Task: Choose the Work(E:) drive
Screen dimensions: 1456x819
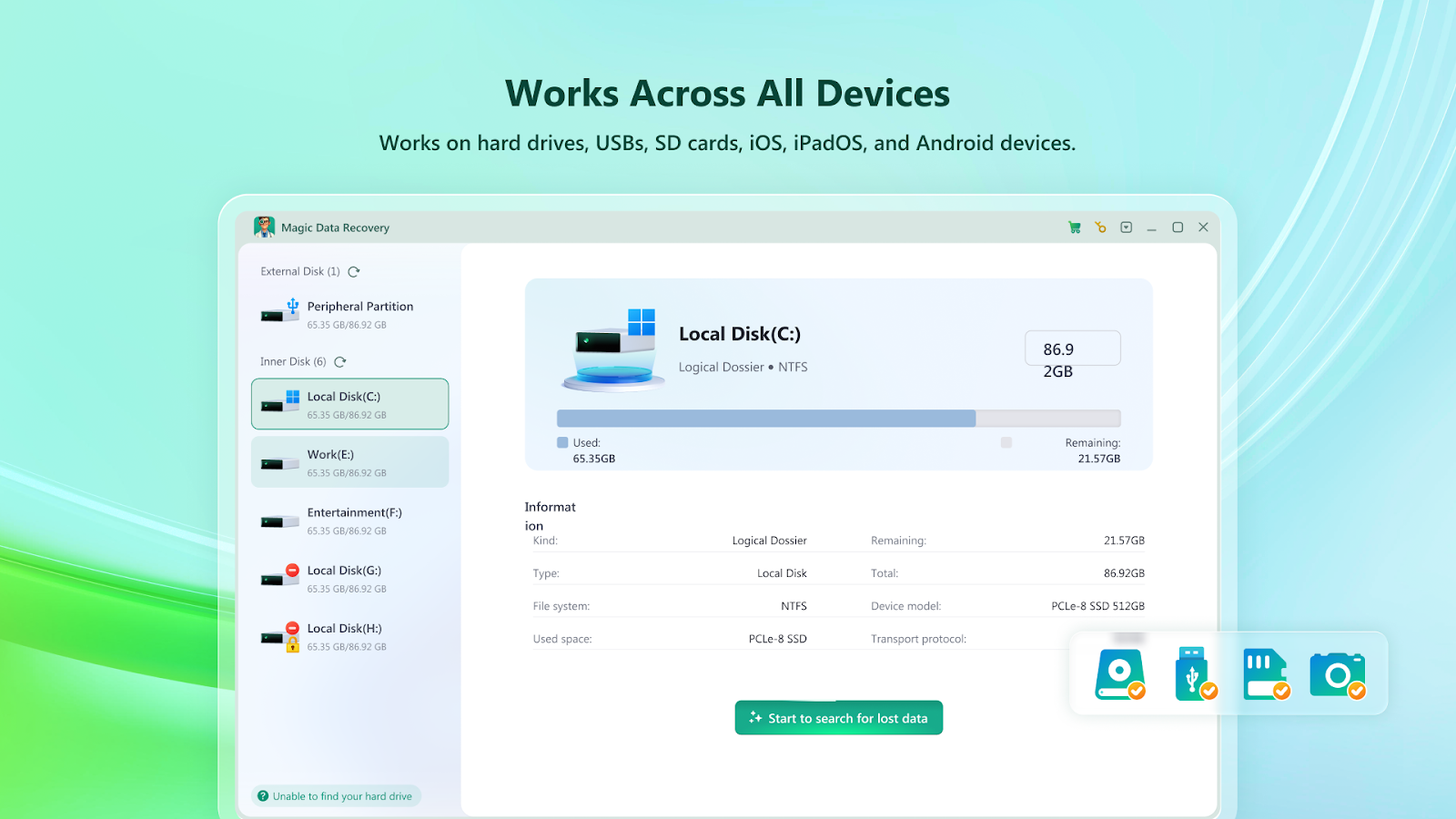Action: (x=349, y=462)
